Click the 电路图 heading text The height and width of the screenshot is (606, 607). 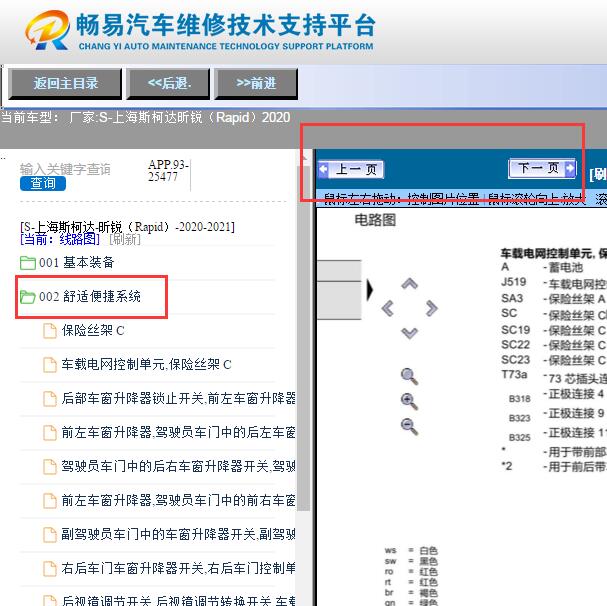(375, 220)
